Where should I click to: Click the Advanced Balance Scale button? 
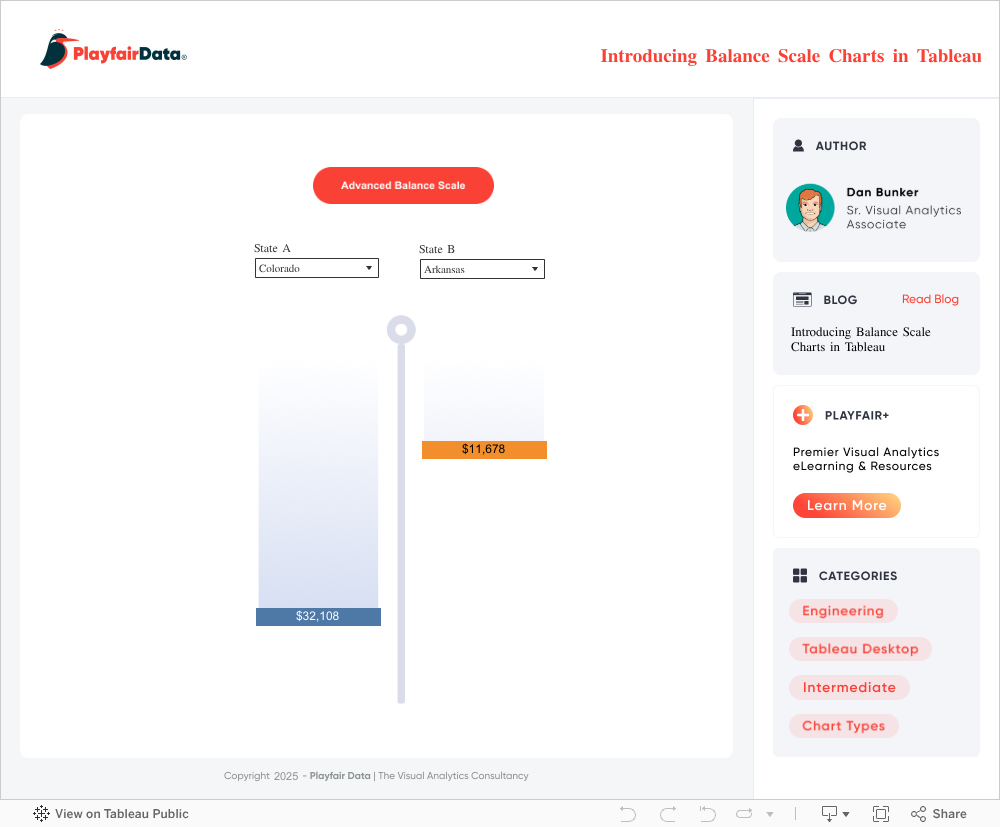403,186
